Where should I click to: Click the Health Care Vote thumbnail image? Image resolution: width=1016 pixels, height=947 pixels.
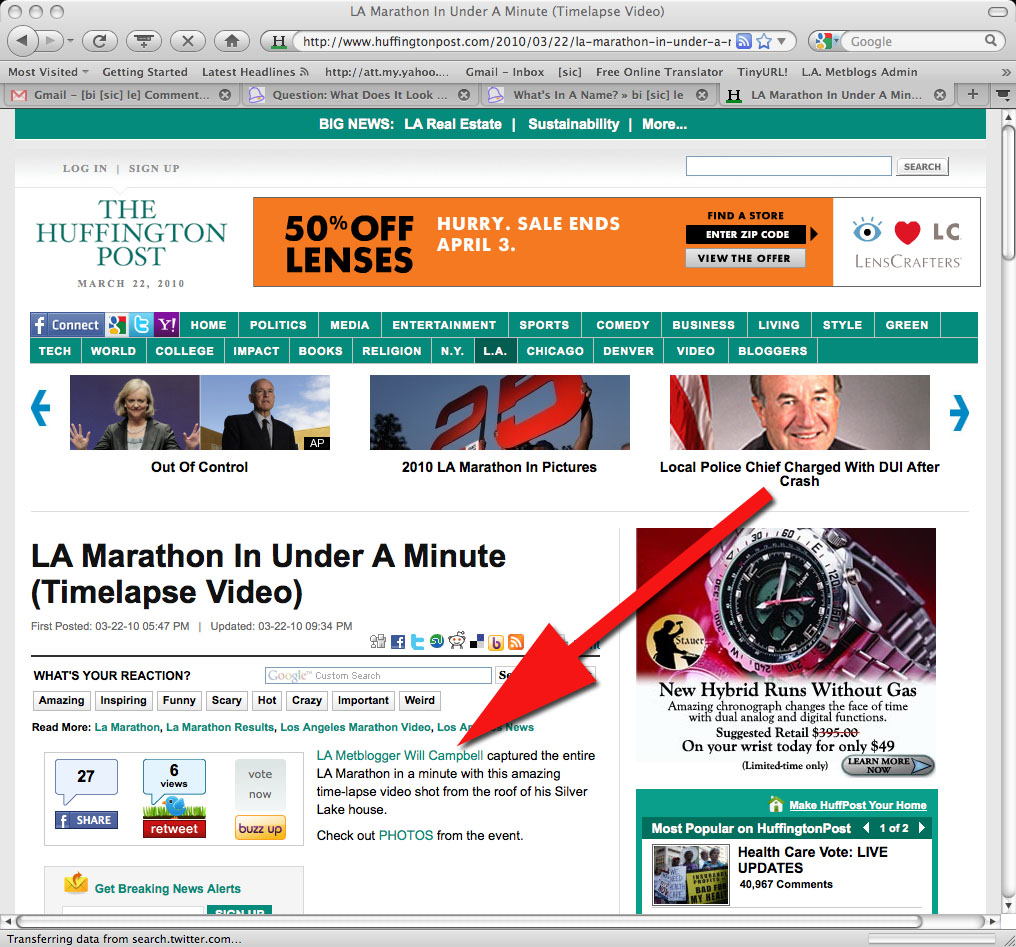(x=691, y=874)
